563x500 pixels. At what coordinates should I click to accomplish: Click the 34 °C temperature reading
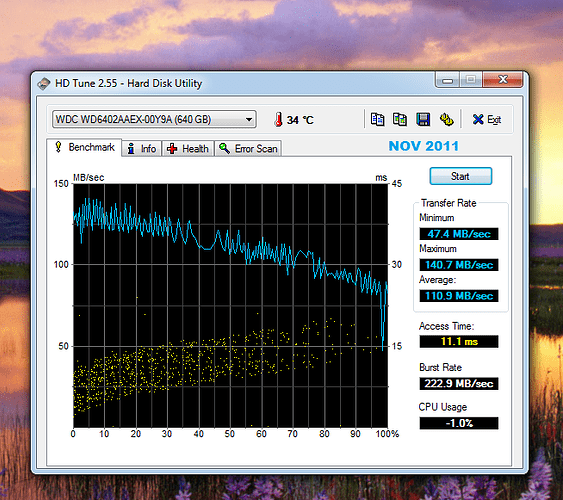coord(300,120)
